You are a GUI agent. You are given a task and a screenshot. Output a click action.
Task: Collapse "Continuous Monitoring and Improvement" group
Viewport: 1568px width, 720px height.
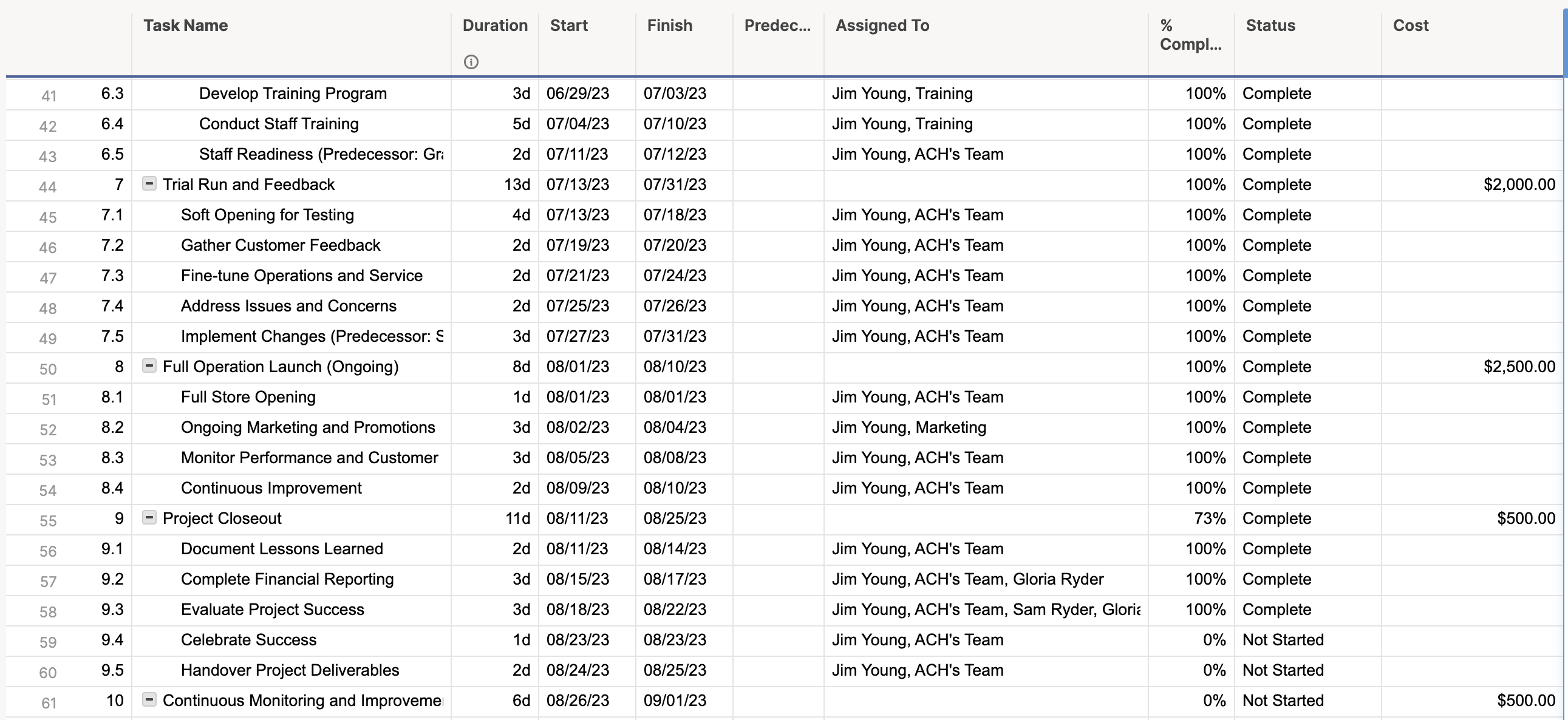pyautogui.click(x=150, y=700)
